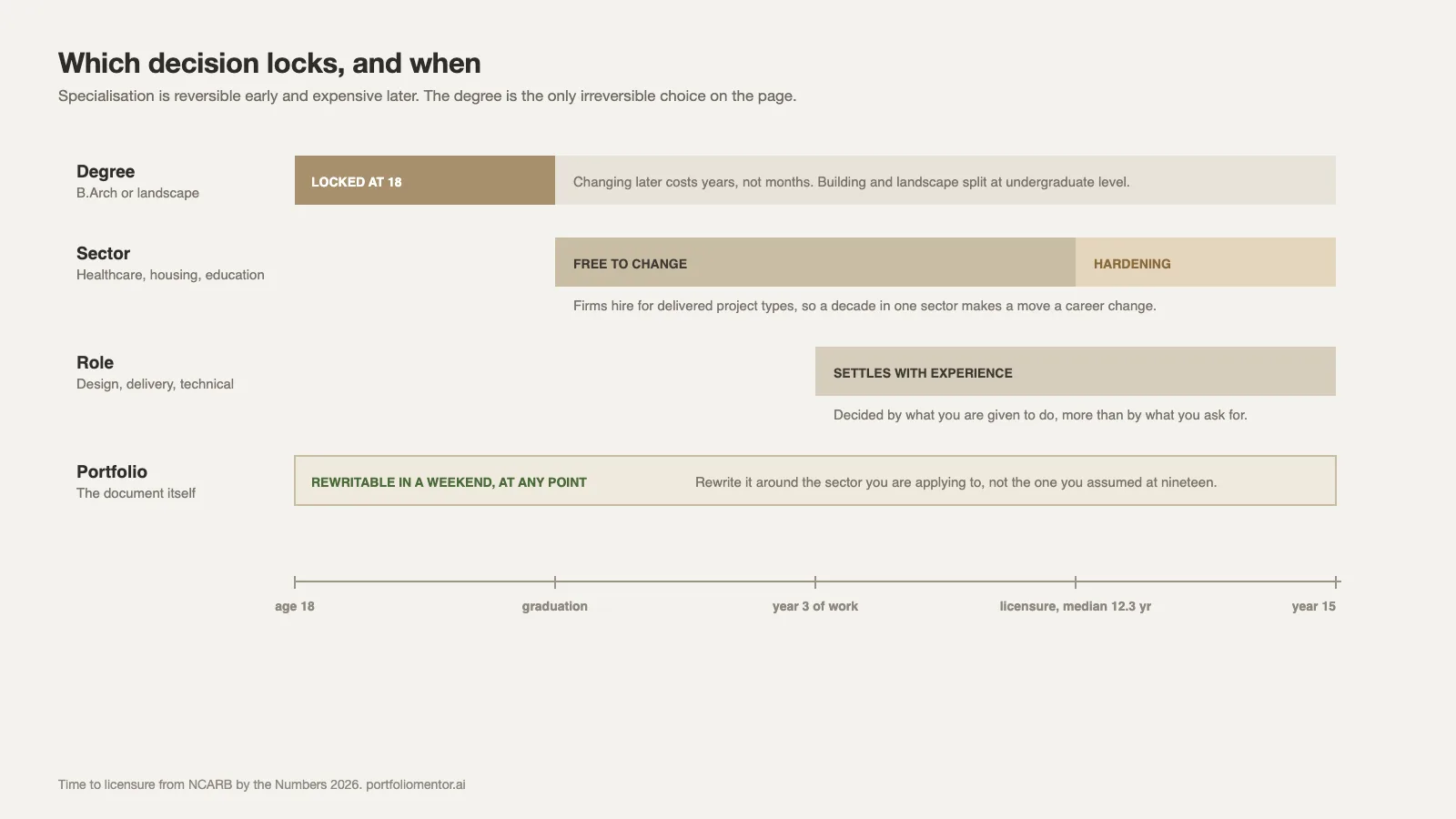Click the 'LOCKED AT 18' bar

point(425,180)
